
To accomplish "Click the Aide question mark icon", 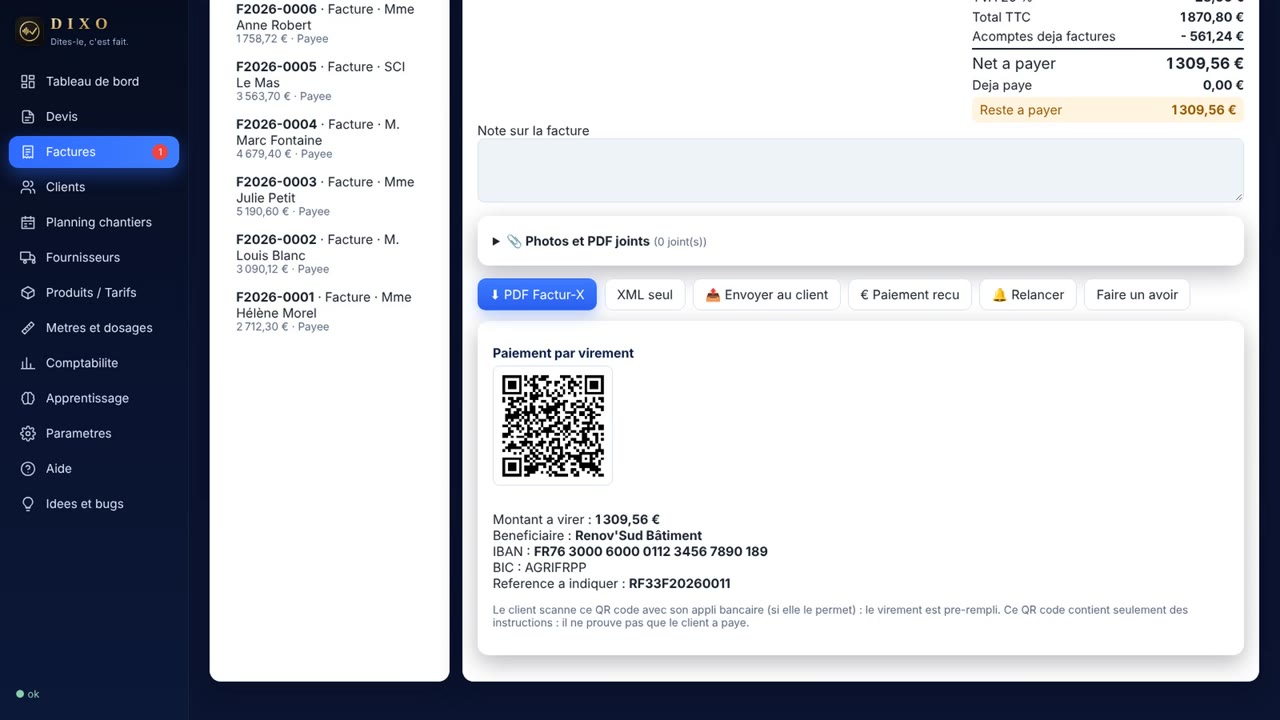I will pyautogui.click(x=28, y=468).
